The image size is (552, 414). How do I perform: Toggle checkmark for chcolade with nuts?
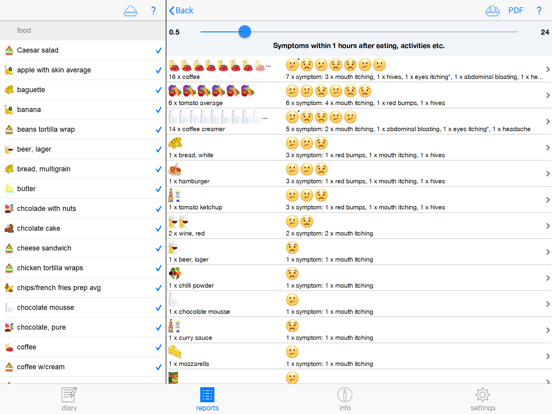point(159,208)
